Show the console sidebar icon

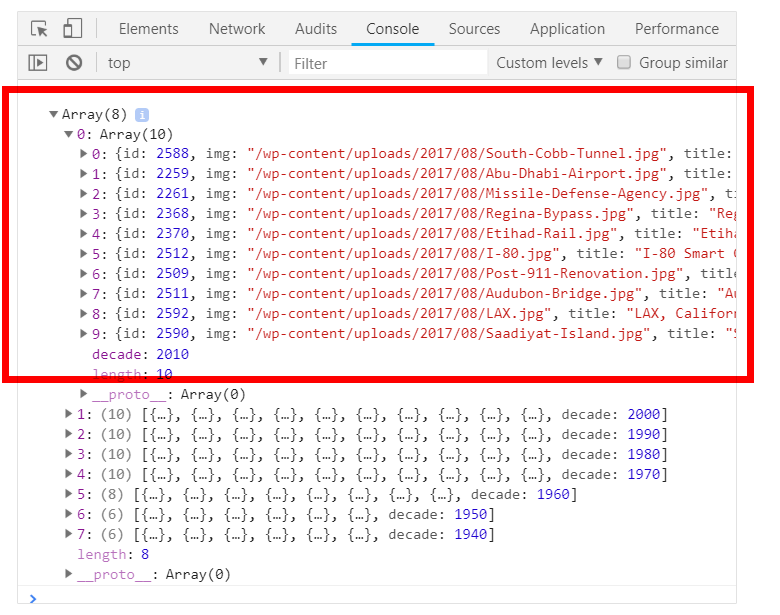[38, 63]
